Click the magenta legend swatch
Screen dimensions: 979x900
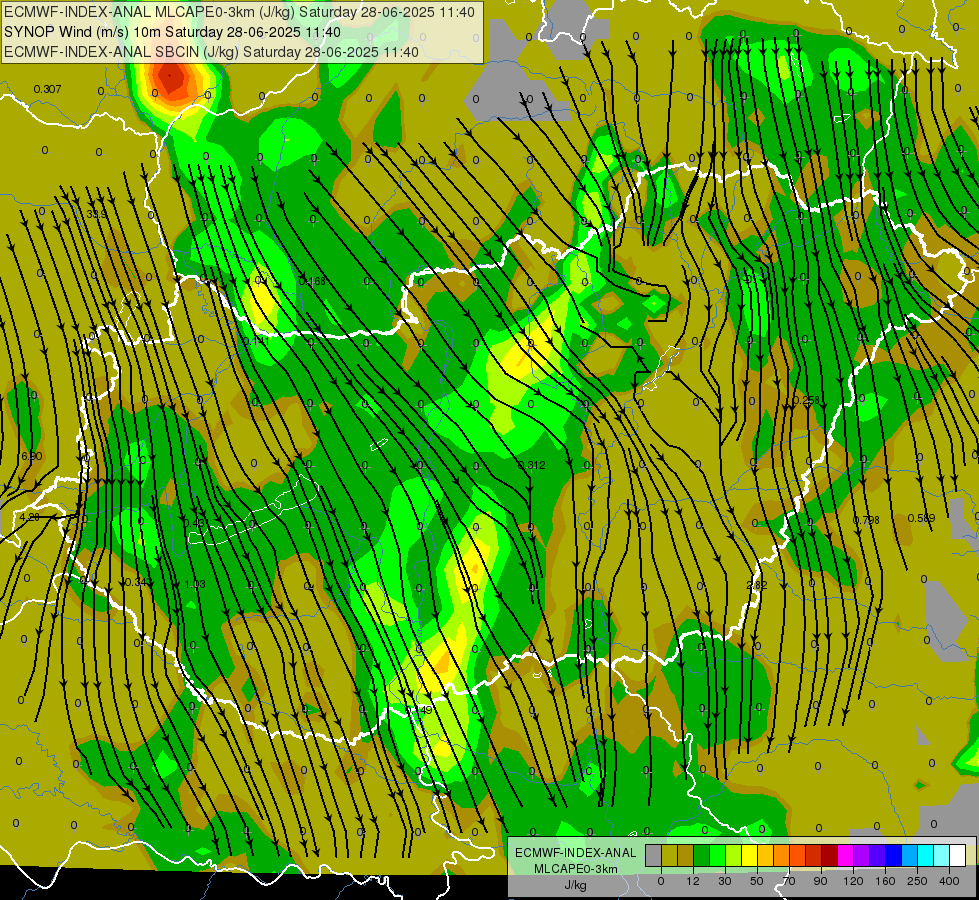846,856
